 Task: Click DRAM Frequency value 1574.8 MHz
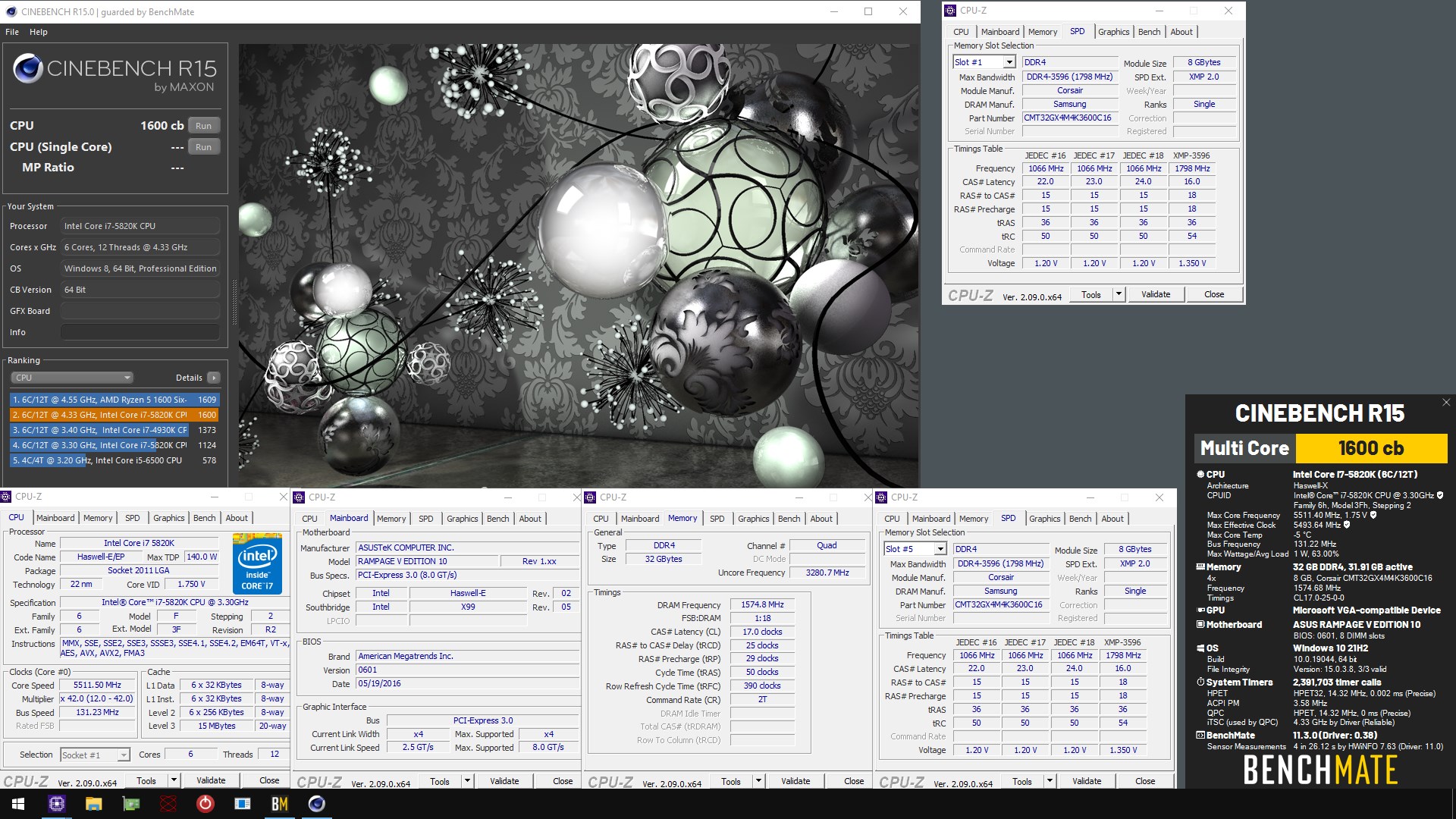(x=762, y=604)
